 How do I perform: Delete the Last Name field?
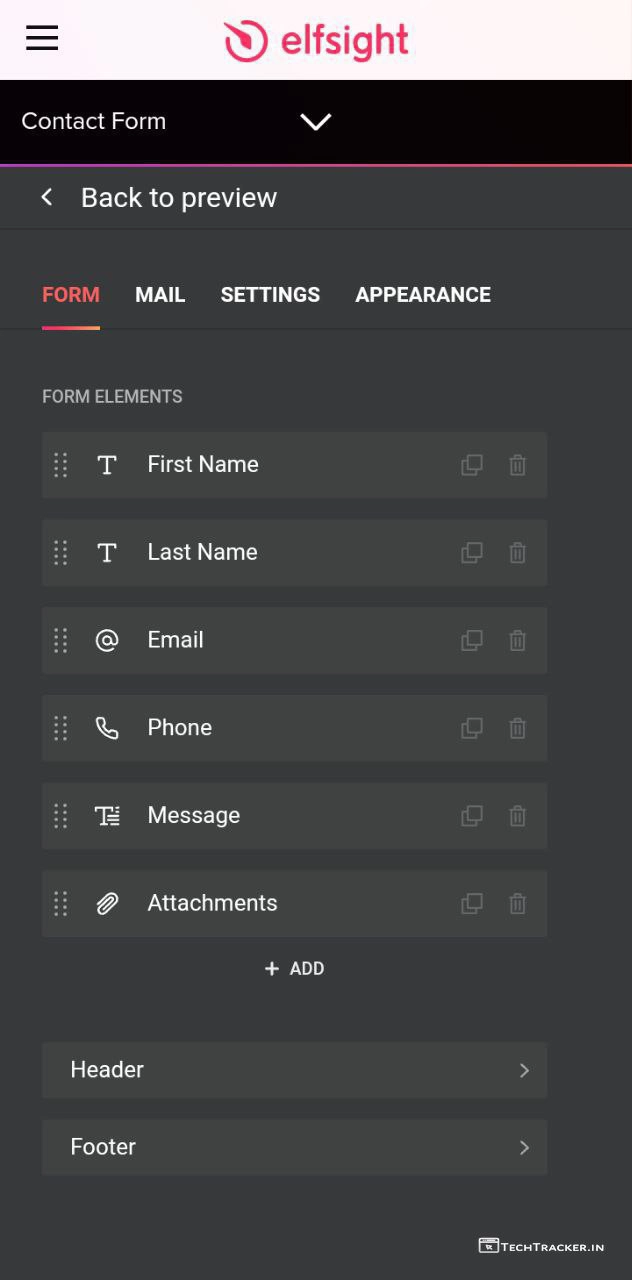518,553
